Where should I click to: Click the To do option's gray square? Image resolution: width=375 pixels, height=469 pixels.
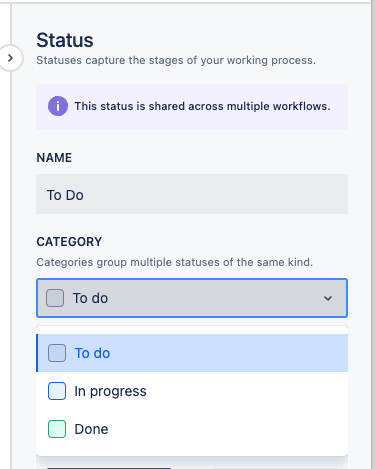(57, 353)
